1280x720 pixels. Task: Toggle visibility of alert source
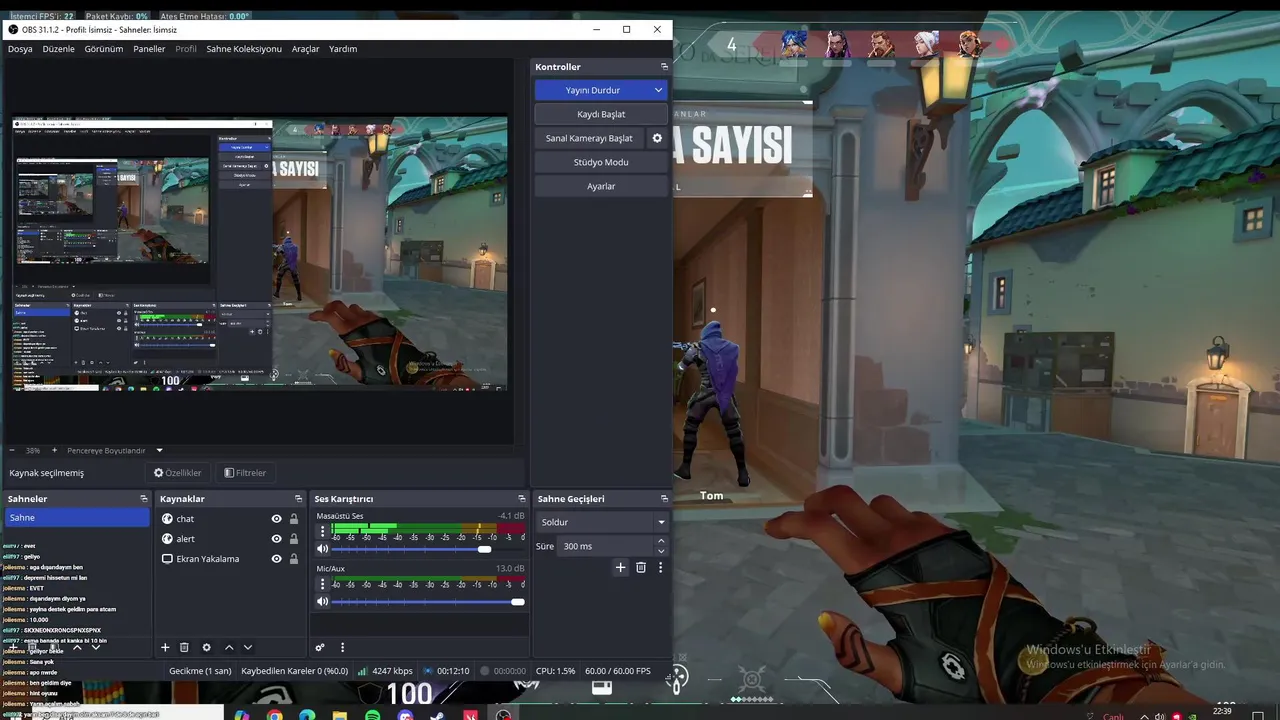pos(276,539)
